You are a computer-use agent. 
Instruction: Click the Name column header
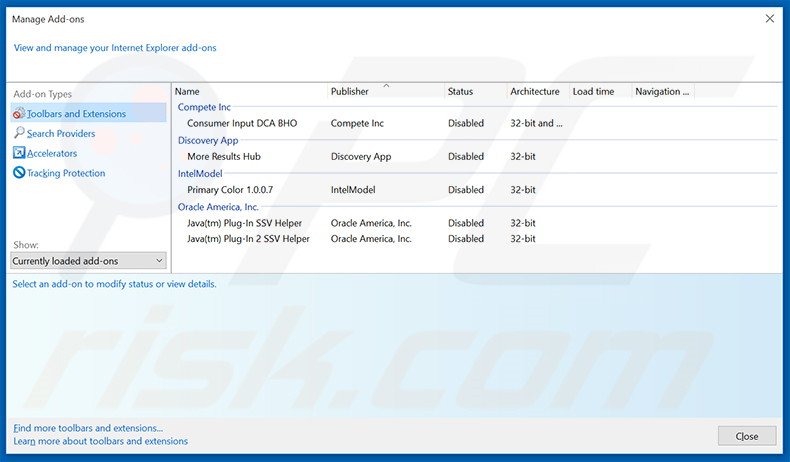250,92
